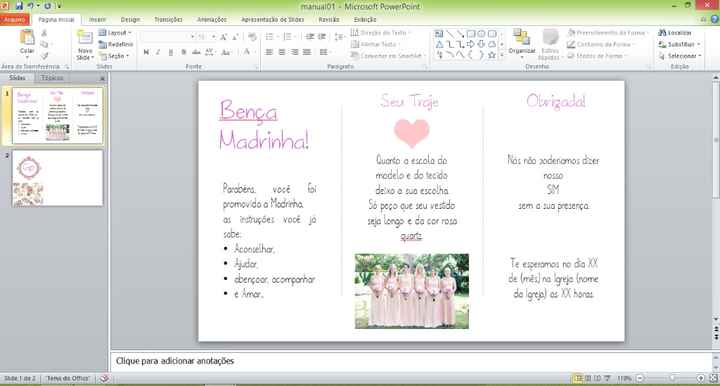Switch to the Inserir ribbon tab
The width and height of the screenshot is (720, 386).
tap(97, 20)
